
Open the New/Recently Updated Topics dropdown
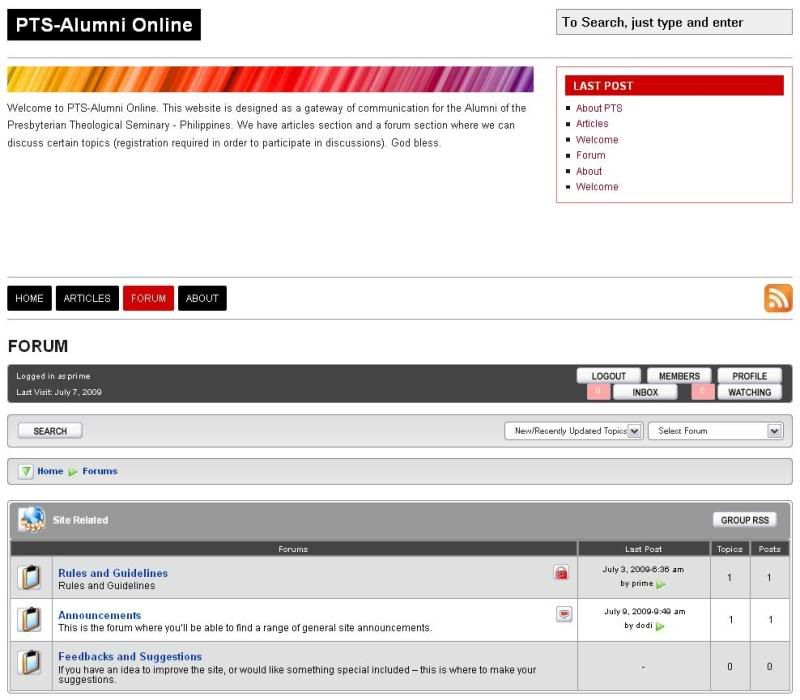[574, 431]
